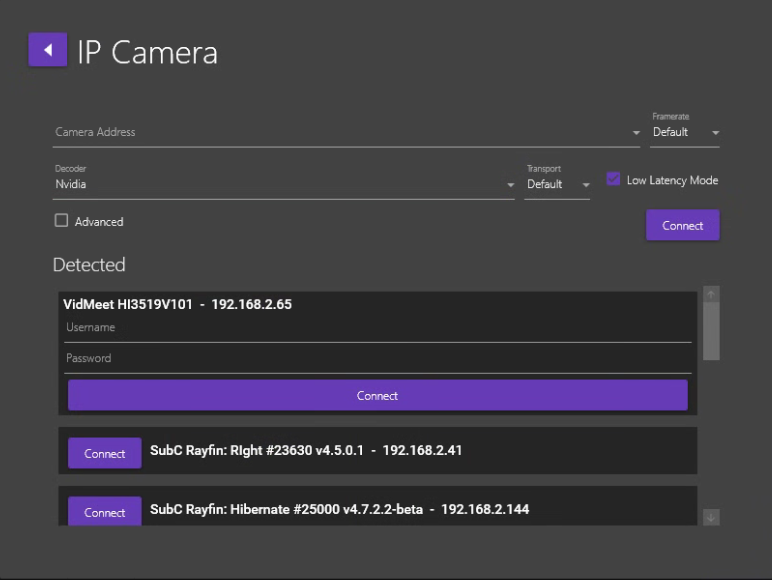Click the Password field for VidMeet camera
This screenshot has height=580, width=772.
pyautogui.click(x=378, y=358)
